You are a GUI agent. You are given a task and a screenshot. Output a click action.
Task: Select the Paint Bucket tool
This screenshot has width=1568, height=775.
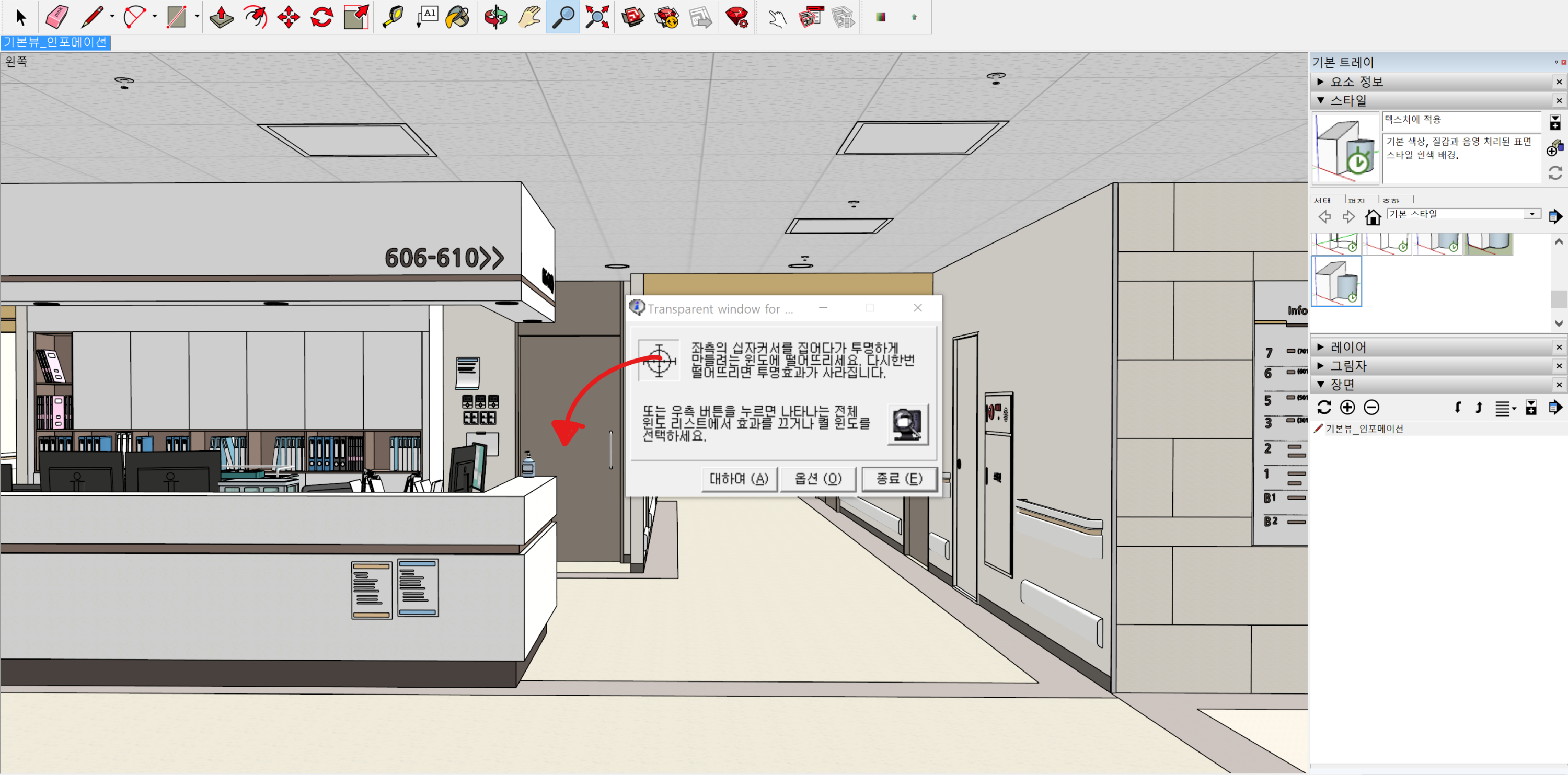pos(457,16)
